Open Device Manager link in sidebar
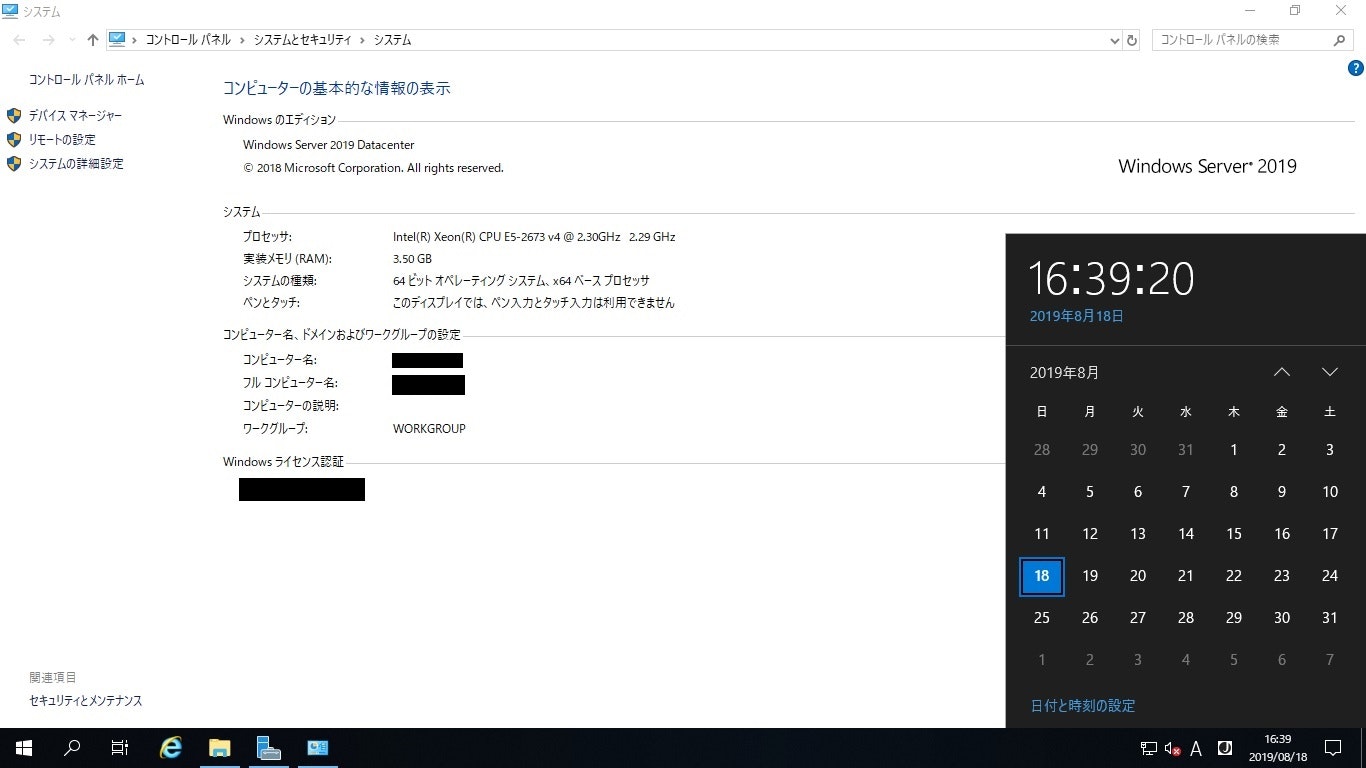 tap(75, 116)
